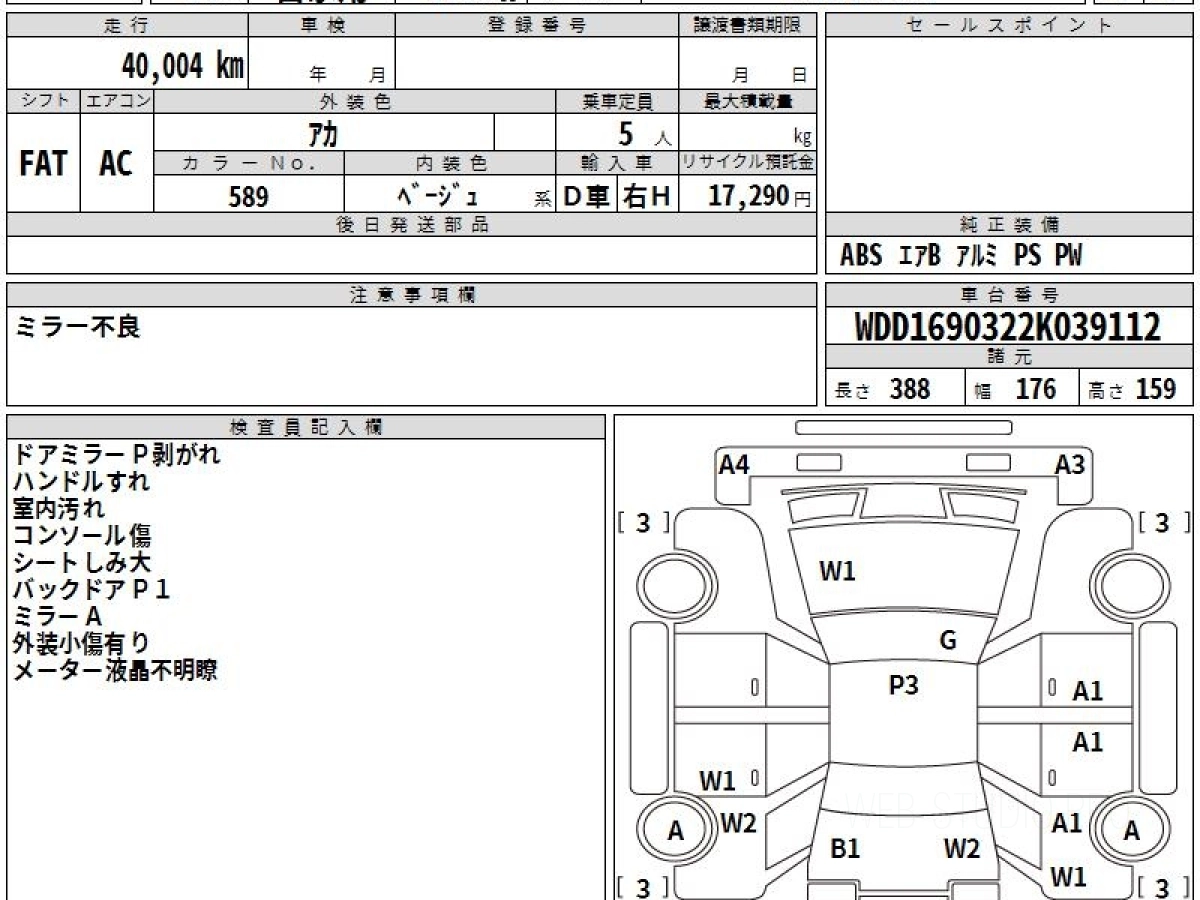Click the B1 mark on the diagram
The height and width of the screenshot is (900, 1200).
point(846,849)
